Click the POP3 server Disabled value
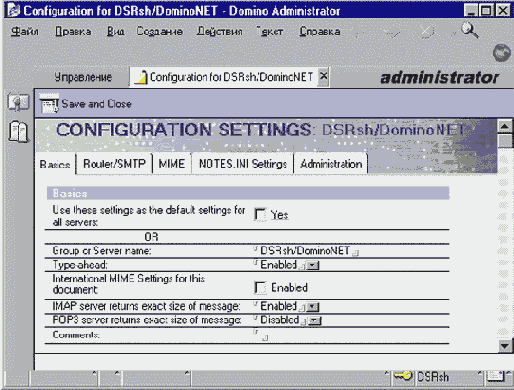The image size is (514, 390). tap(279, 320)
